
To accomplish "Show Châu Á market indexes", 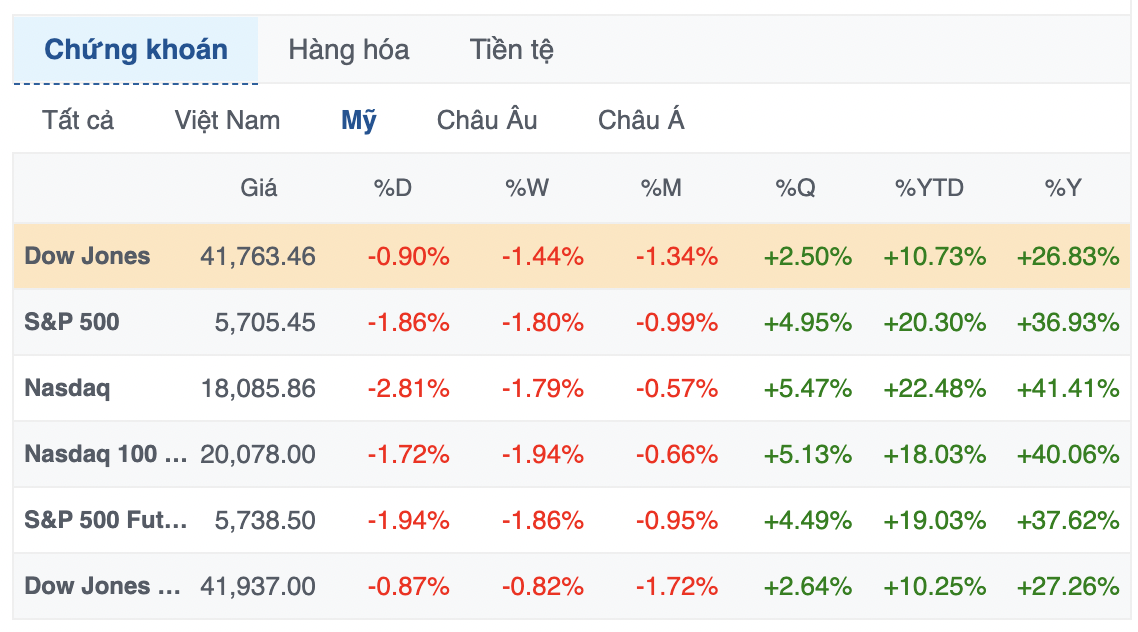I will (641, 119).
